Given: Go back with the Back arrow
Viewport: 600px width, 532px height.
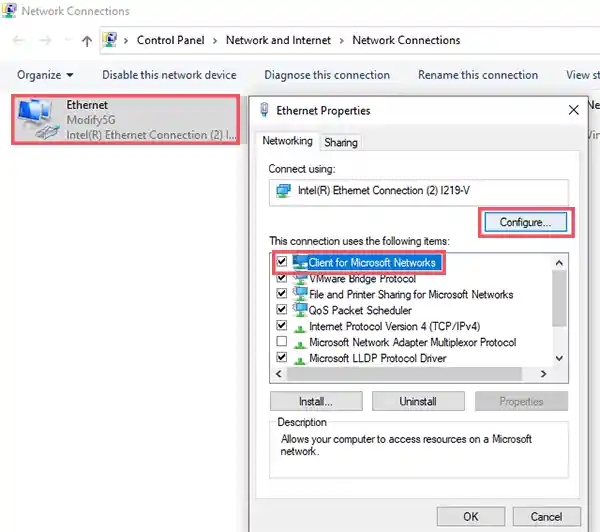Looking at the screenshot, I should (x=18, y=40).
